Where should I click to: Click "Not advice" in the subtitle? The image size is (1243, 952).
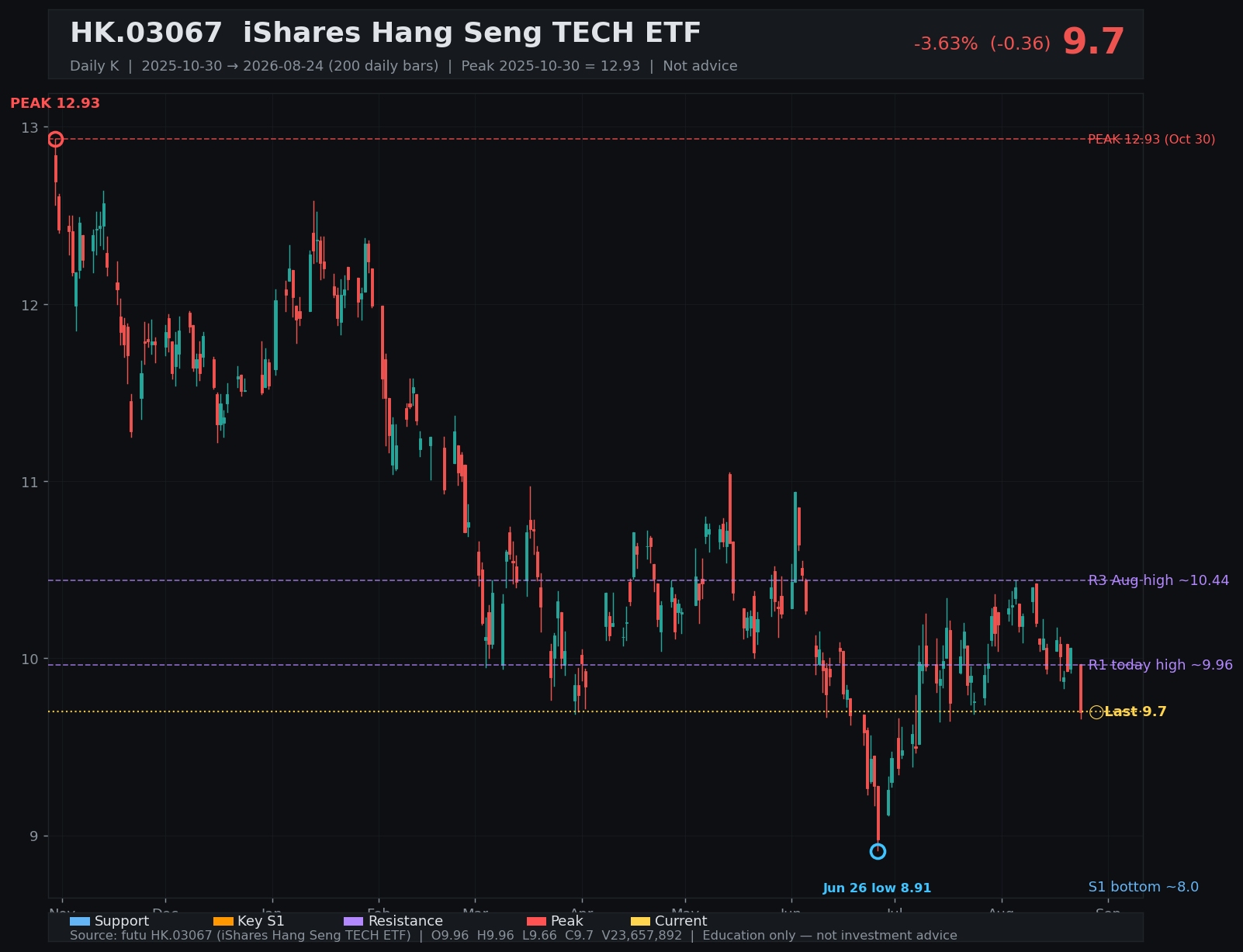pos(700,66)
